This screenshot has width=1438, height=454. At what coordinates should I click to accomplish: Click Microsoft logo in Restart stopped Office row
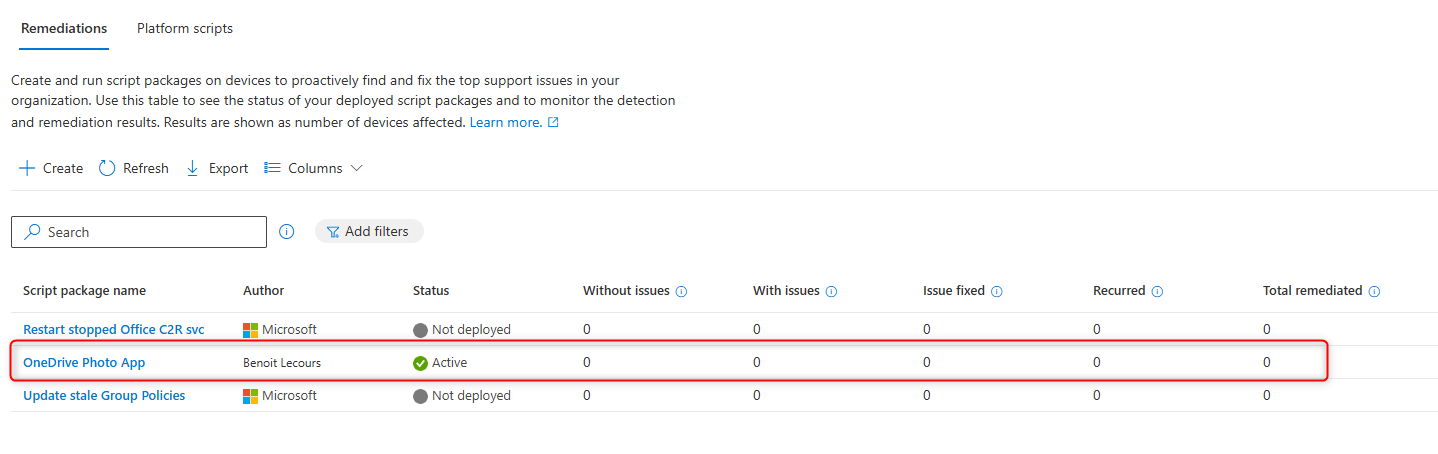click(x=251, y=329)
